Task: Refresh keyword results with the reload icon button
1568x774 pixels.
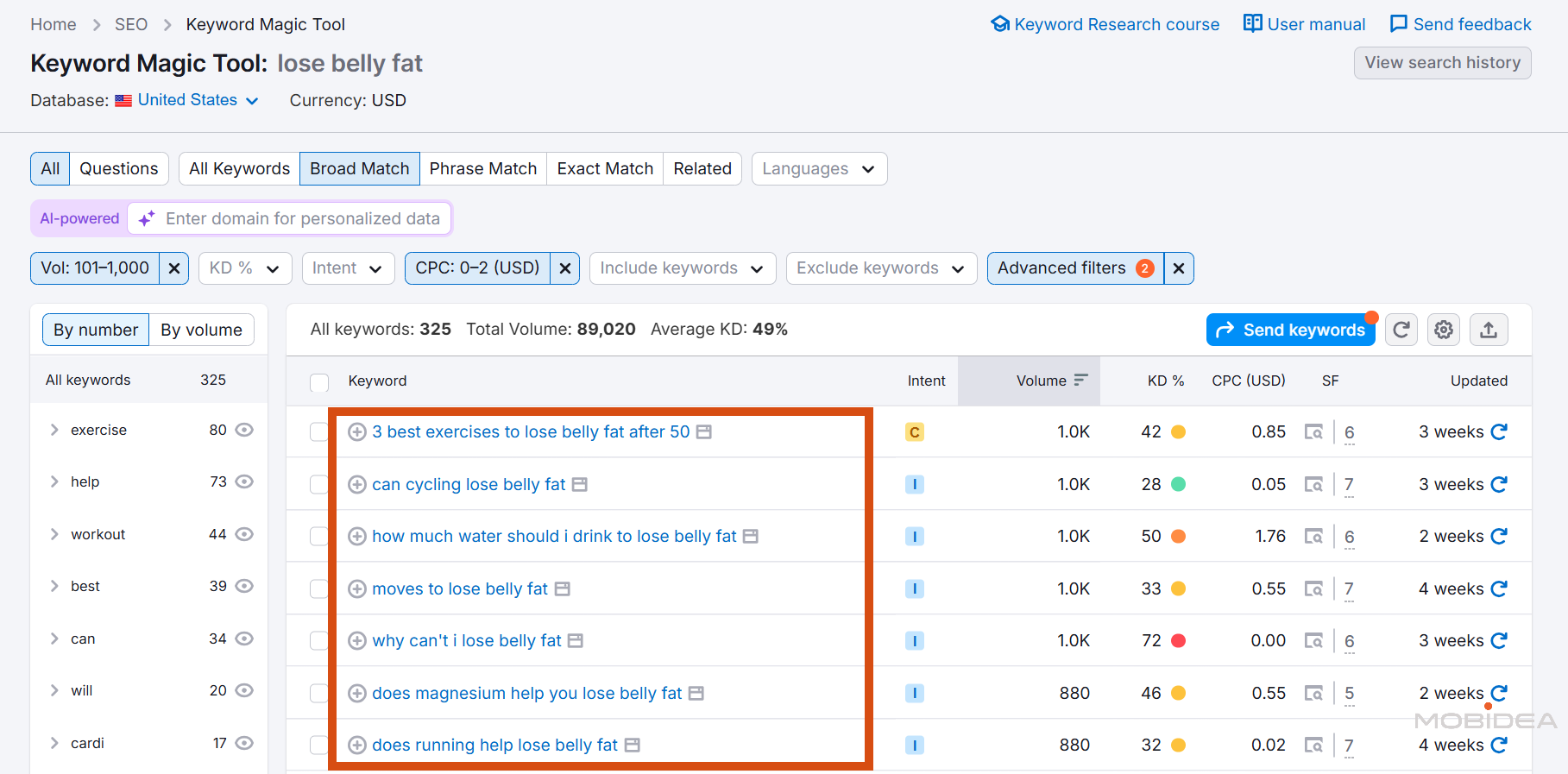Action: coord(1401,330)
